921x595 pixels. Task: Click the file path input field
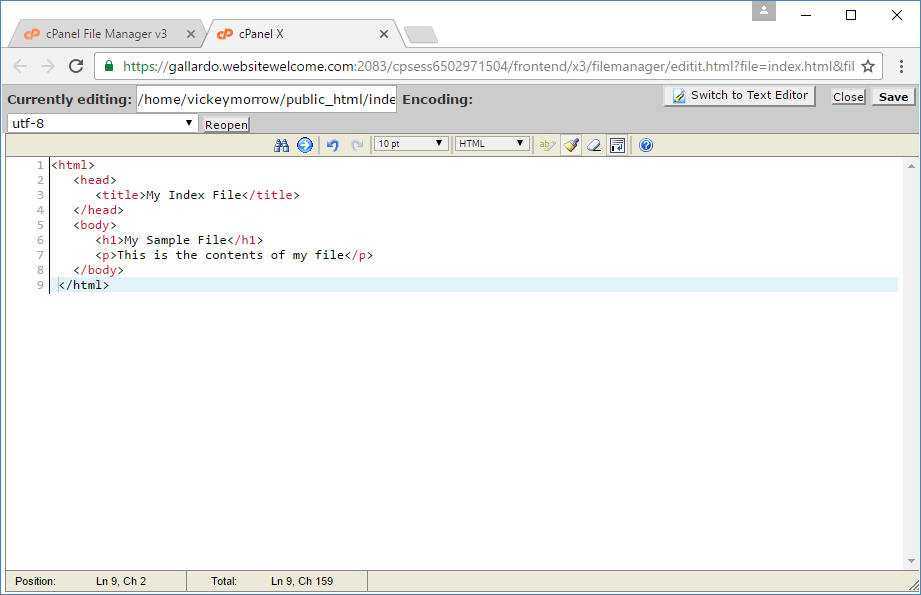tap(266, 99)
